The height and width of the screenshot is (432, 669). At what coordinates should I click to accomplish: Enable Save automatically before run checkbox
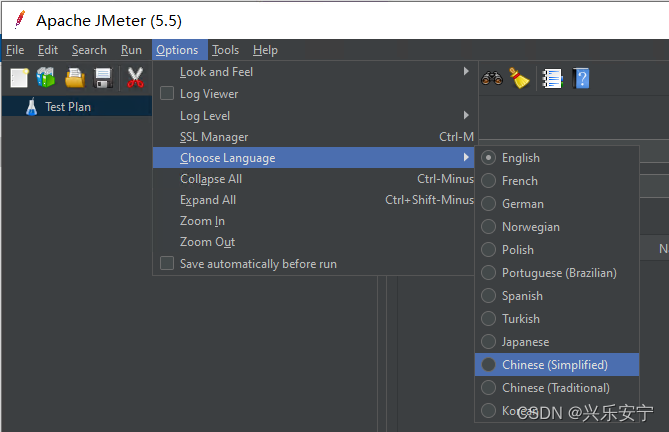pyautogui.click(x=167, y=264)
